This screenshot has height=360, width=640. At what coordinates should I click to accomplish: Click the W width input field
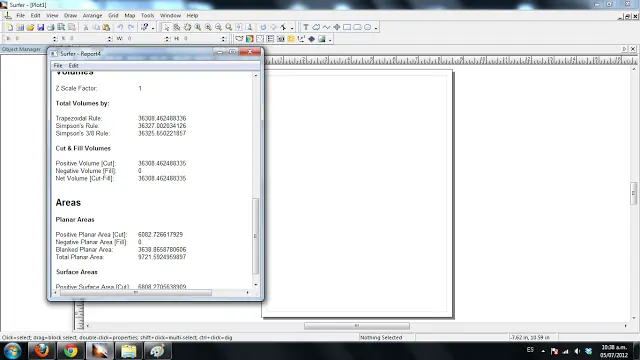point(145,38)
